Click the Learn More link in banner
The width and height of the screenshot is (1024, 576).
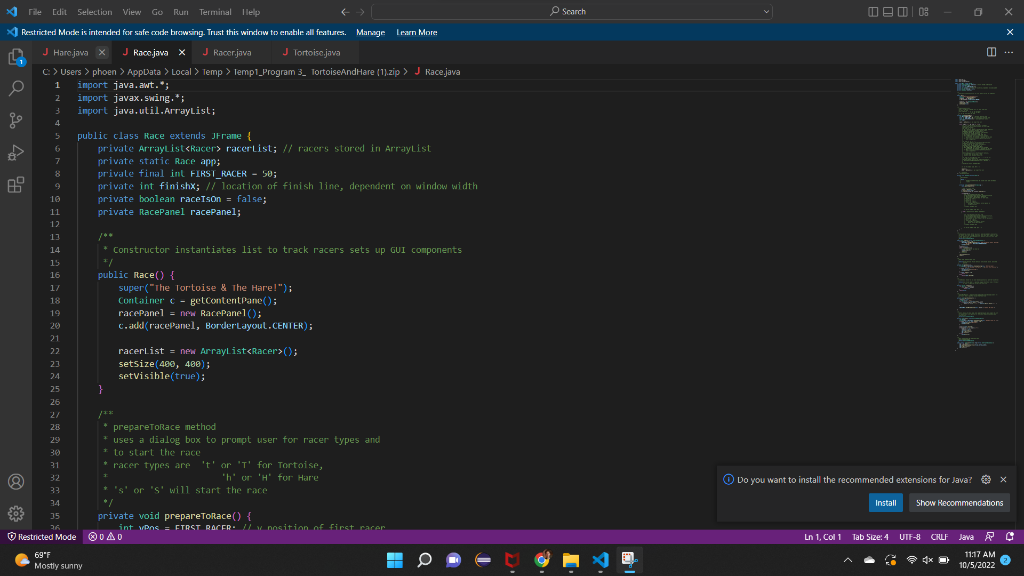[x=417, y=32]
